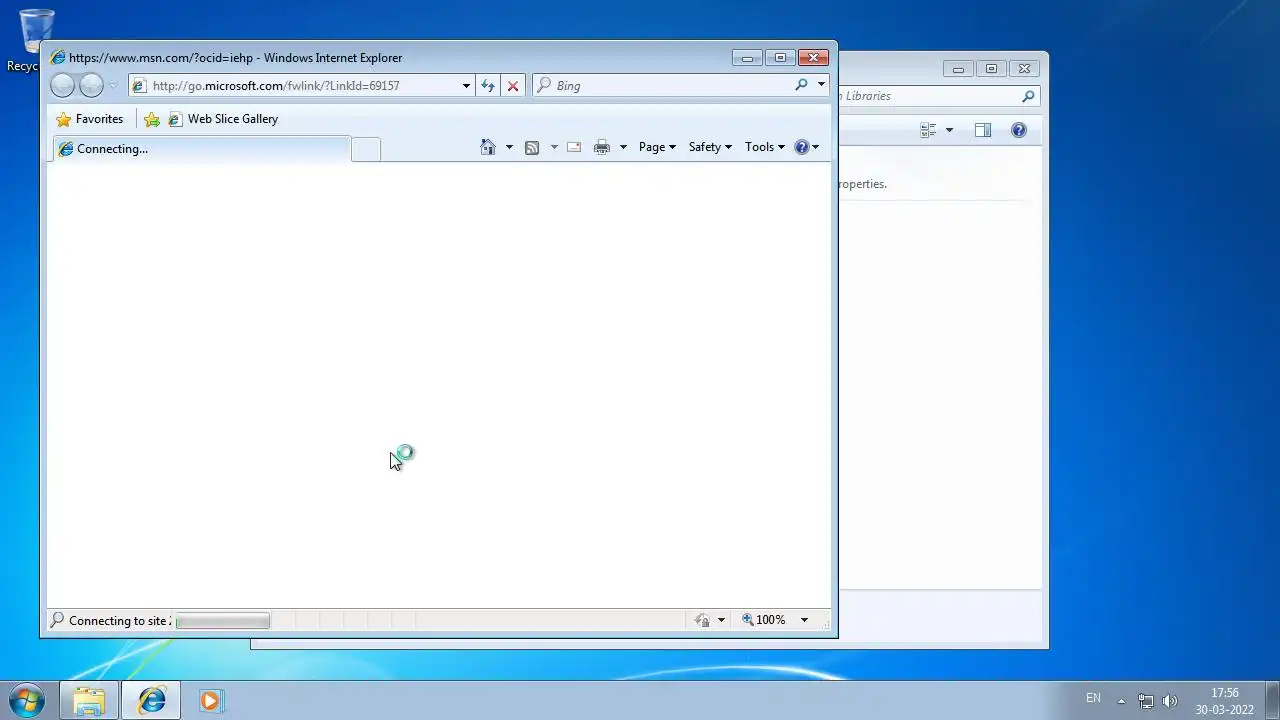The image size is (1280, 720).
Task: Click the Show desktop strip
Action: point(1272,700)
